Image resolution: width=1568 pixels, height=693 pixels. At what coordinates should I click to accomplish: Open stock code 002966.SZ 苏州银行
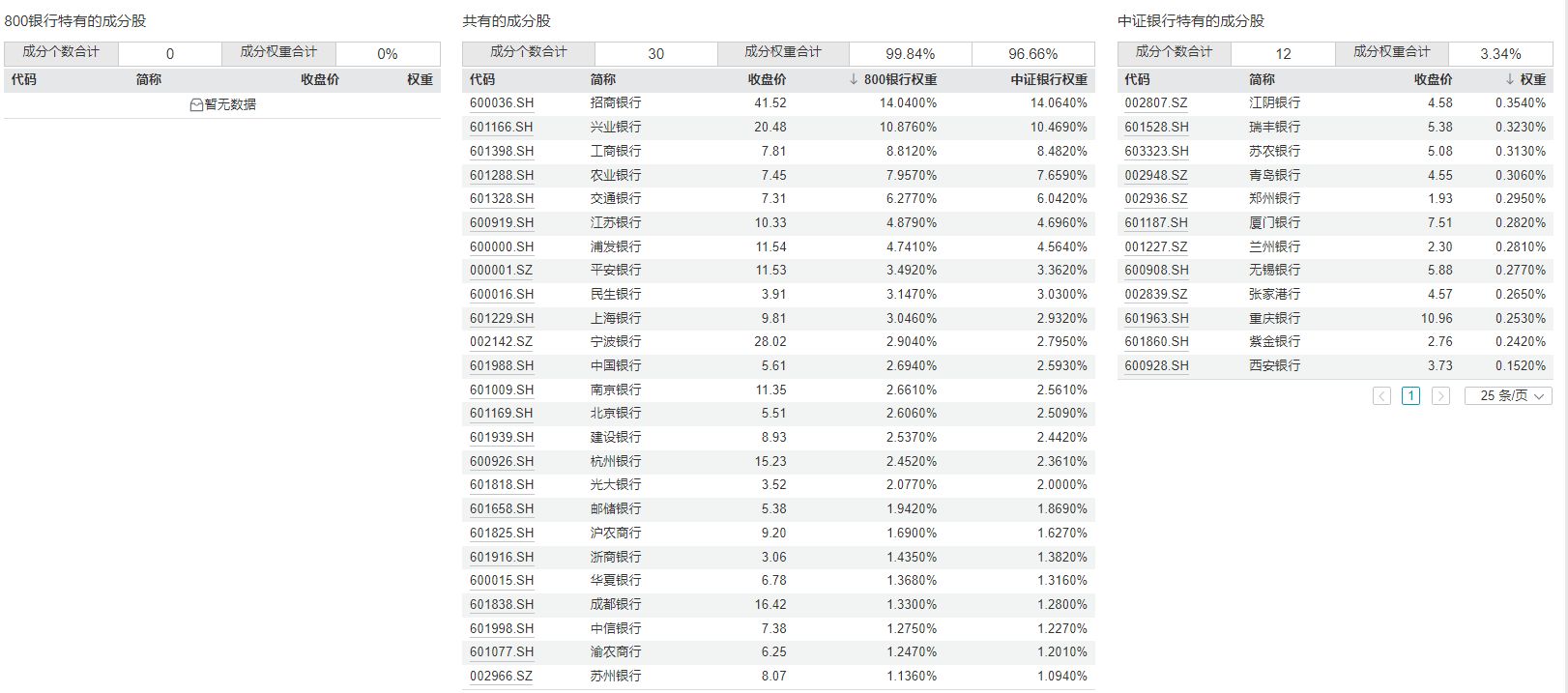coord(501,676)
